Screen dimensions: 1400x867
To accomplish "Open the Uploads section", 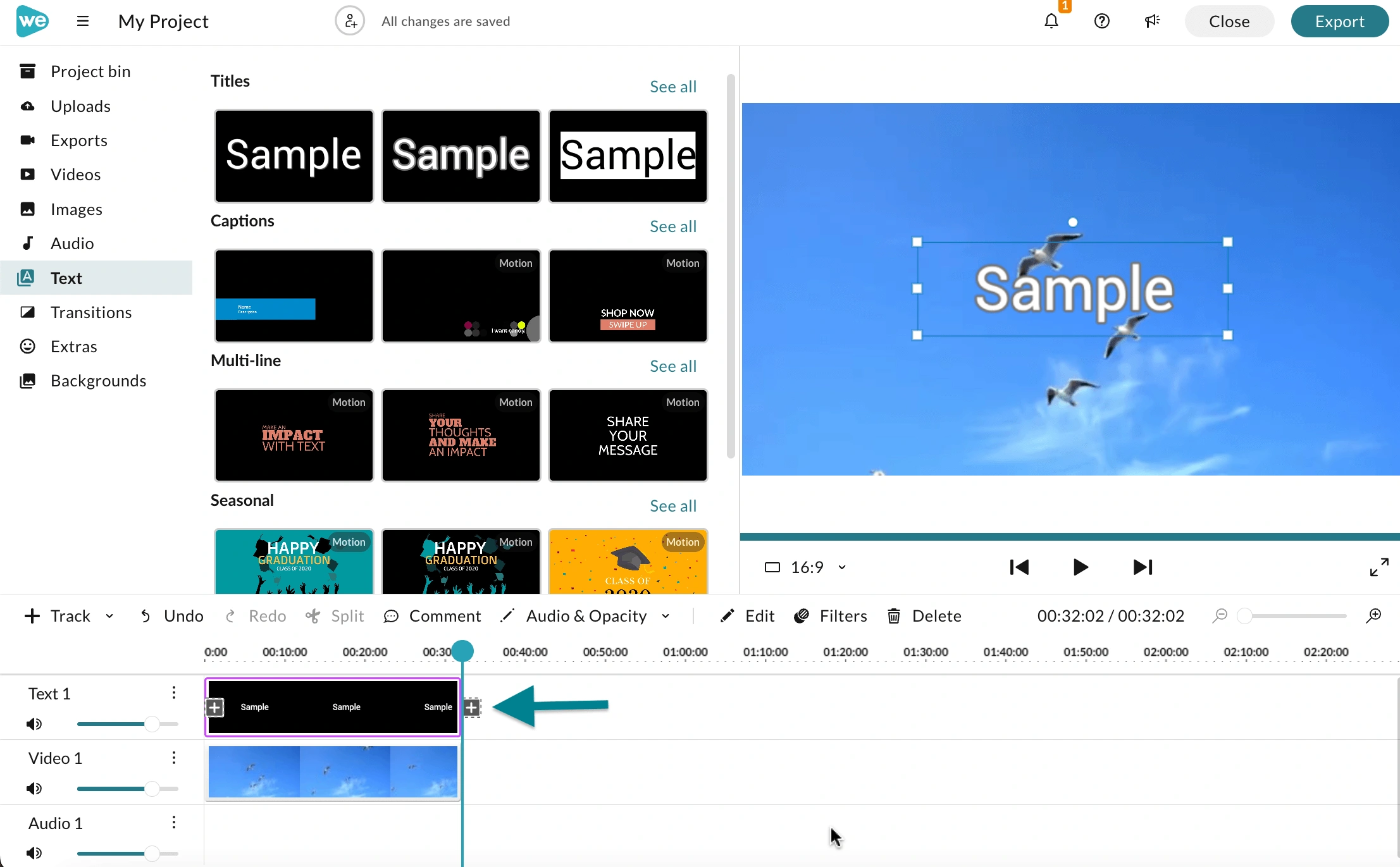I will click(96, 106).
